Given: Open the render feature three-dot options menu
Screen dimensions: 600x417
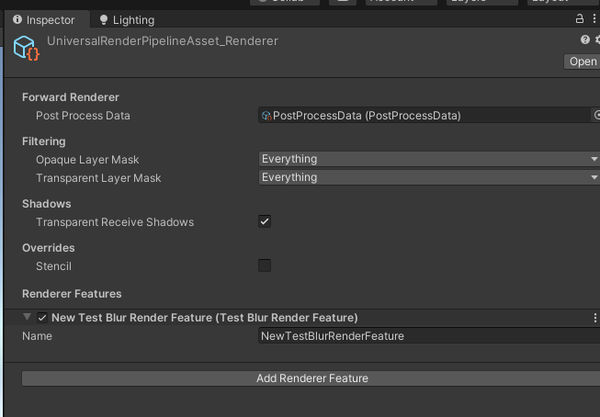Looking at the screenshot, I should [595, 318].
